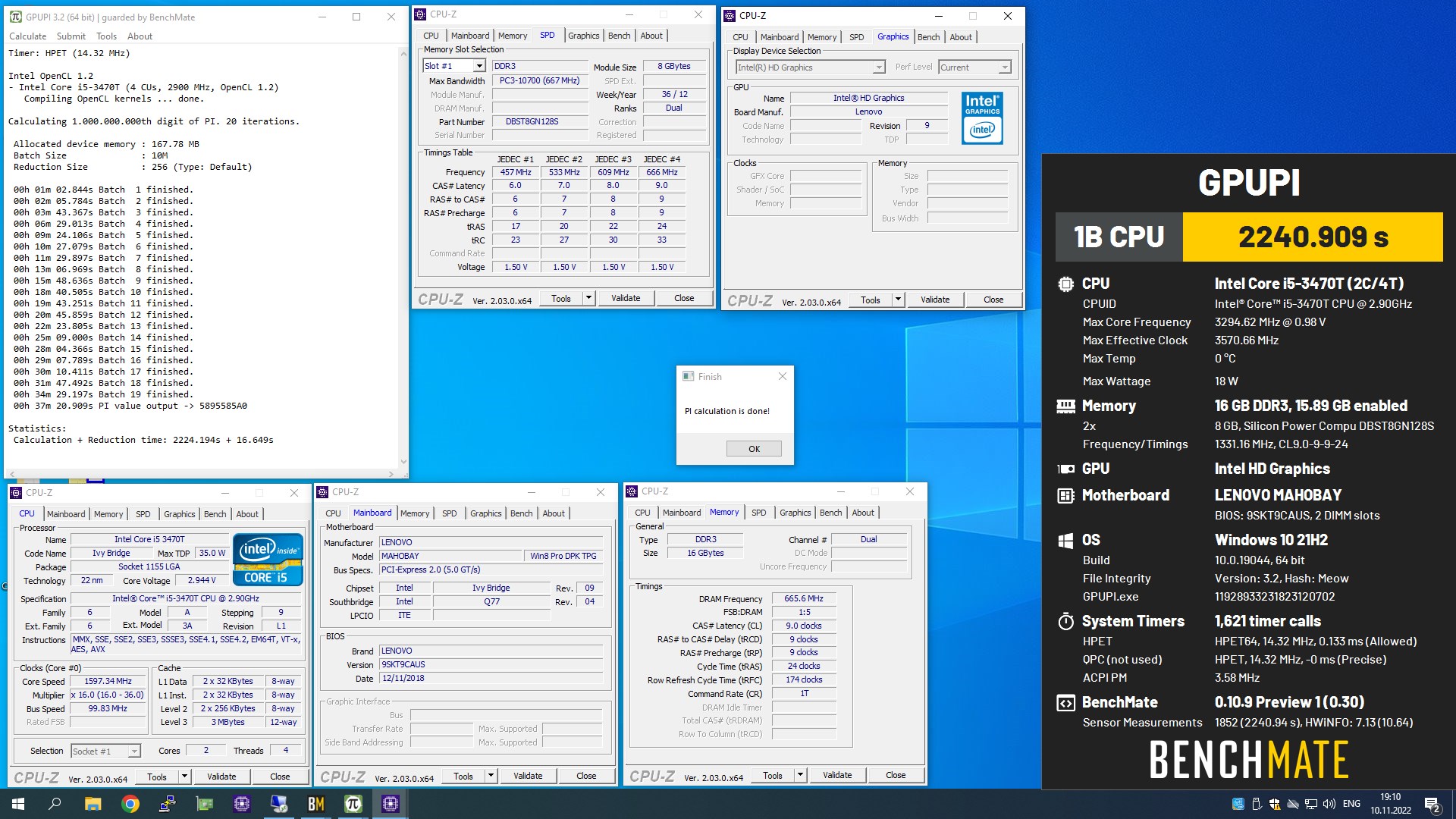1456x819 pixels.
Task: Open the graphics-card app icon in taskbar
Action: point(205,804)
